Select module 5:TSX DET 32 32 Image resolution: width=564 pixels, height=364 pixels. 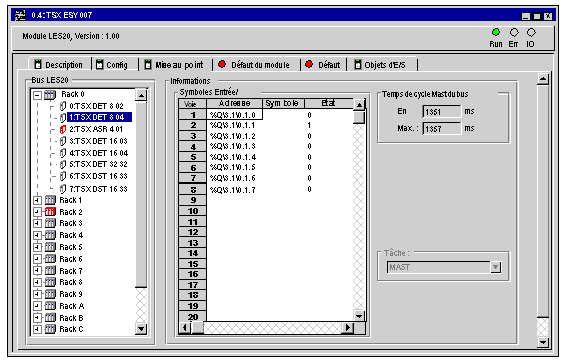click(x=98, y=164)
